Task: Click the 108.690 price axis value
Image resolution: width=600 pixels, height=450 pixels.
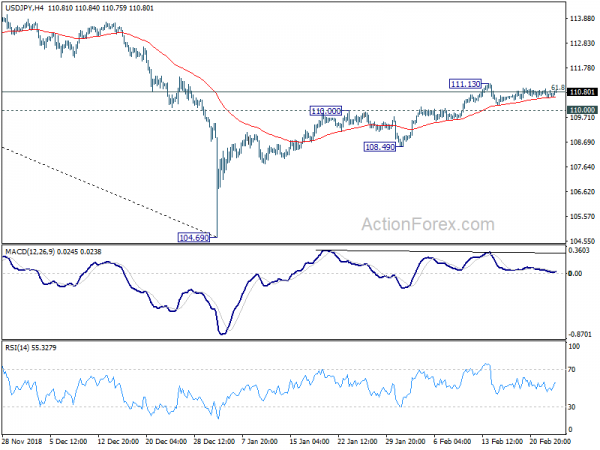Action: (x=582, y=142)
